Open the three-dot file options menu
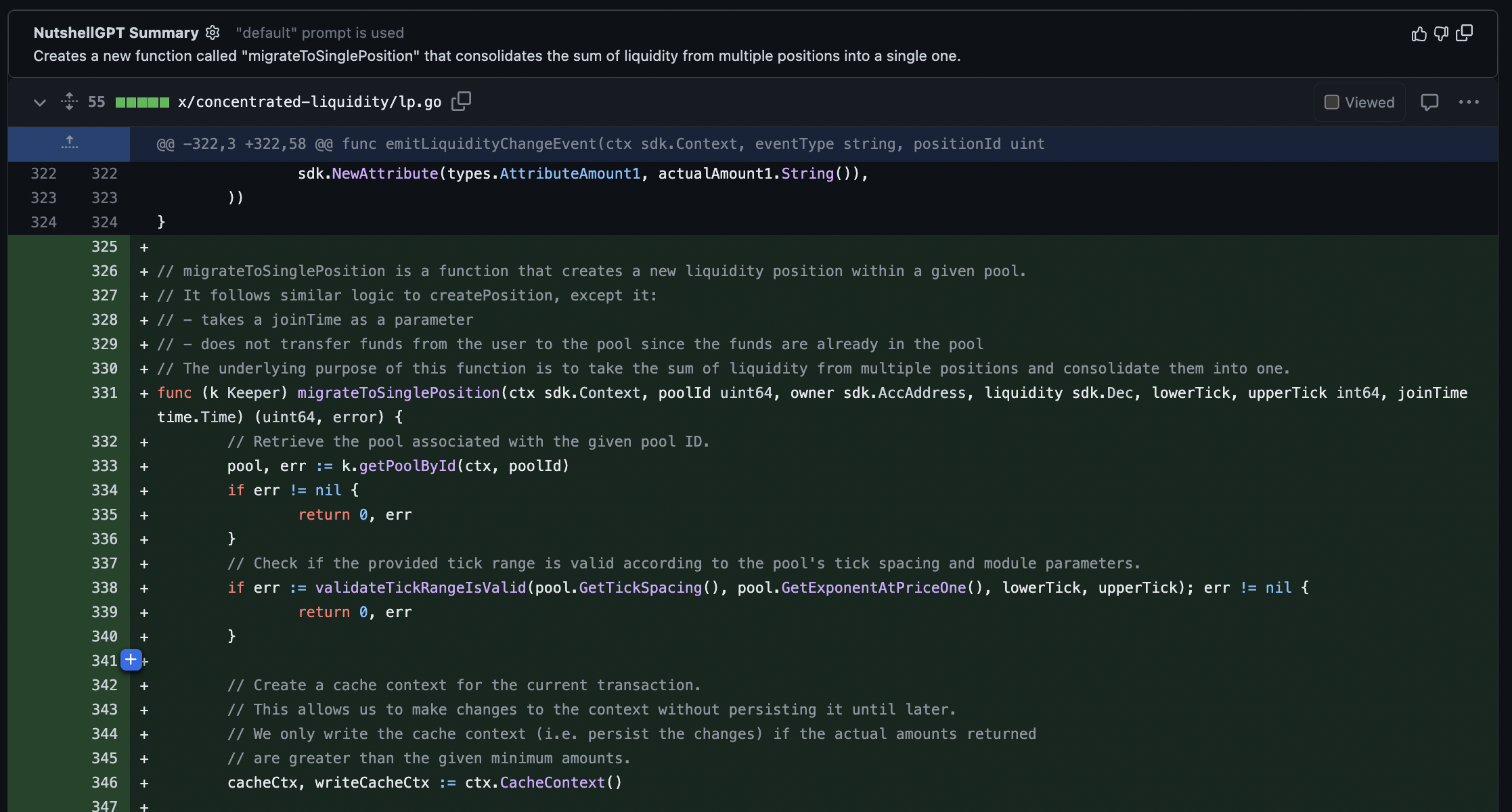This screenshot has height=812, width=1512. click(x=1468, y=102)
